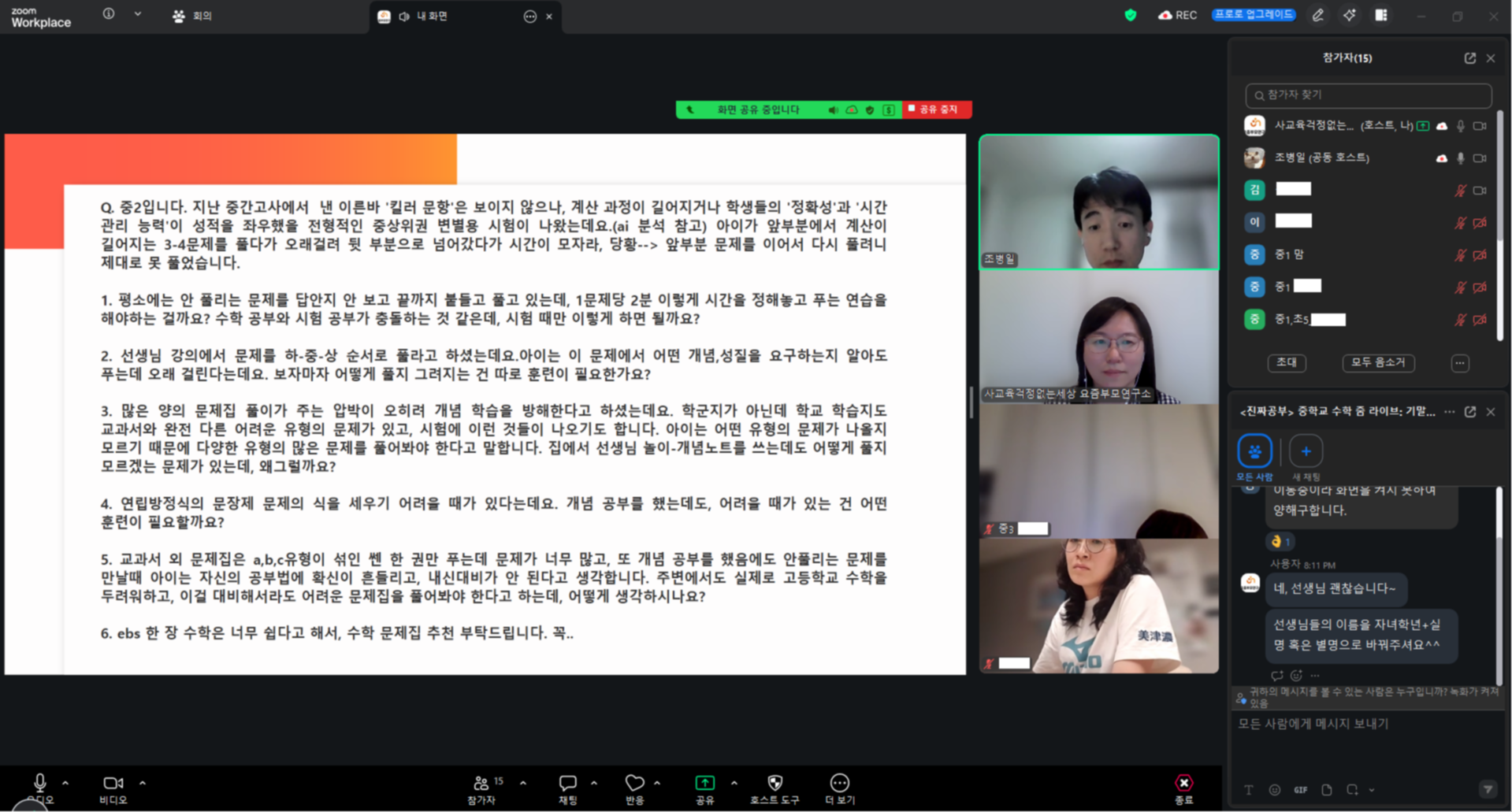
Task: Open the layout view icon in title bar
Action: click(x=1381, y=15)
